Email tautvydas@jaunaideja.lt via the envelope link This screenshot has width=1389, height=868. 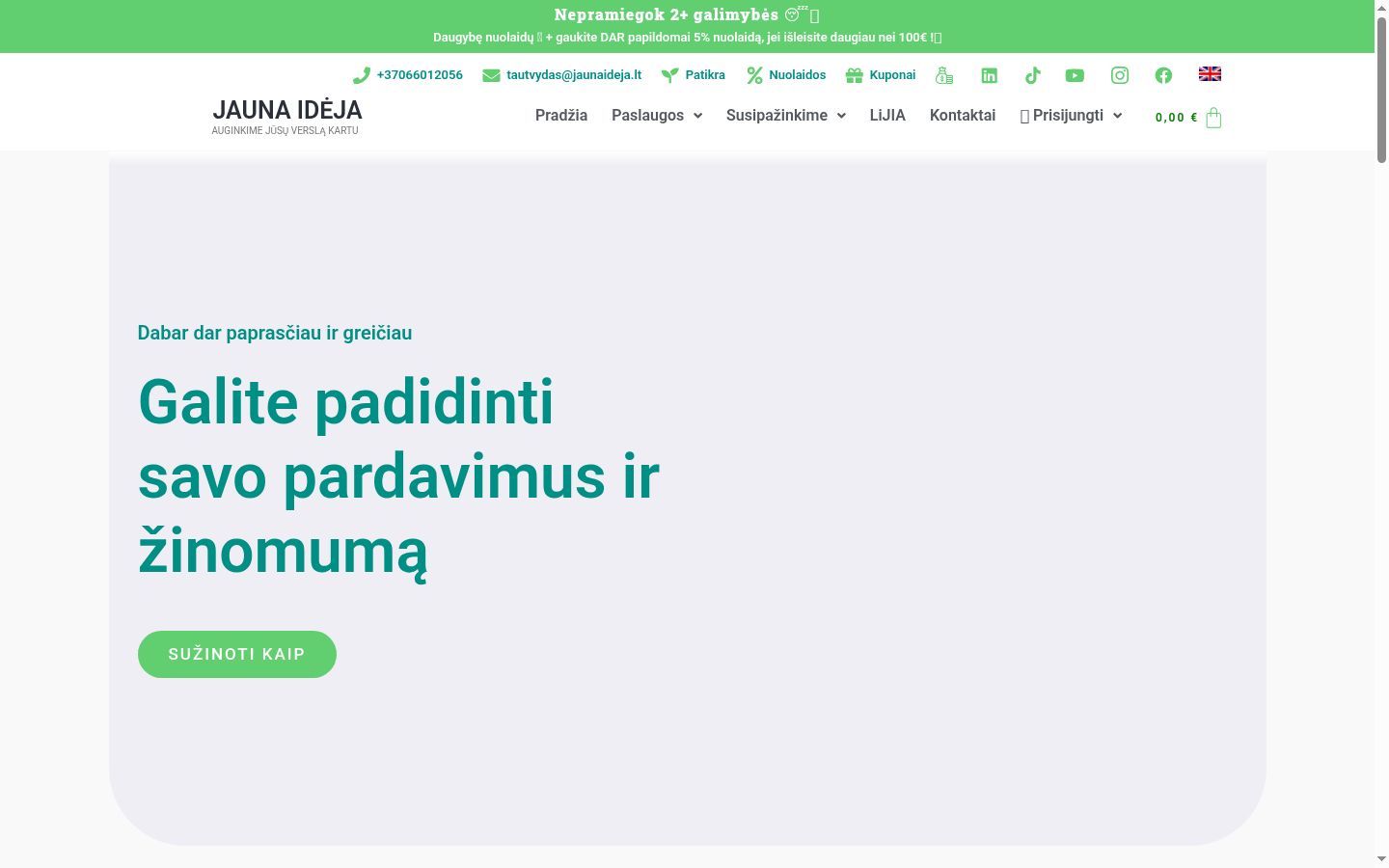click(x=561, y=75)
